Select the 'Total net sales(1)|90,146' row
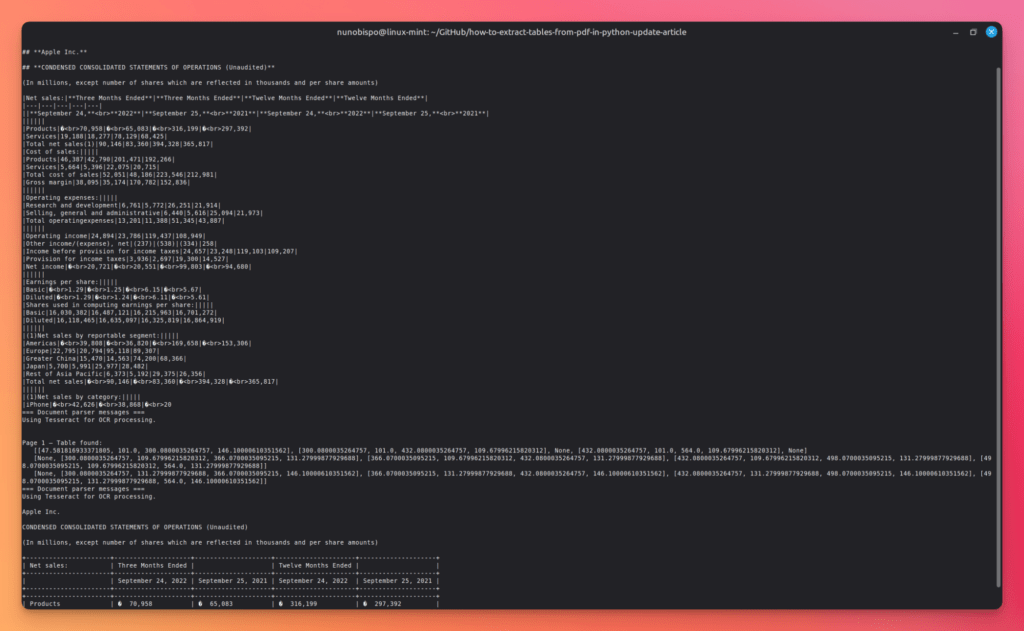The width and height of the screenshot is (1024, 631). (118, 144)
